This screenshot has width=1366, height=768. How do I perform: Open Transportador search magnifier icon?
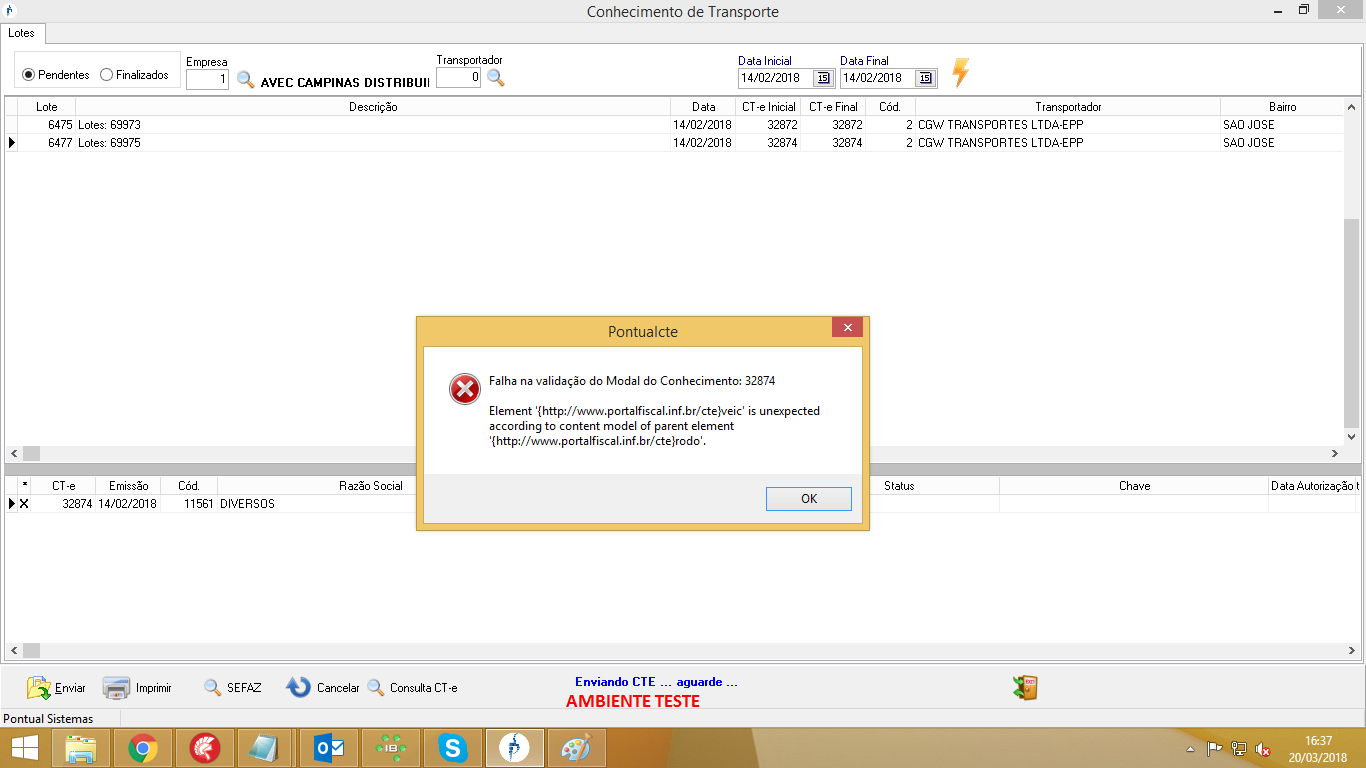click(x=496, y=77)
